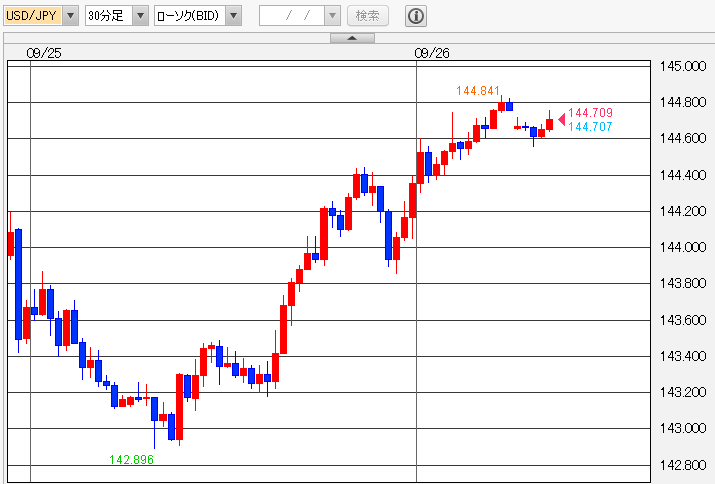Click the pink current price marker arrow
This screenshot has width=715, height=484.
coord(562,120)
